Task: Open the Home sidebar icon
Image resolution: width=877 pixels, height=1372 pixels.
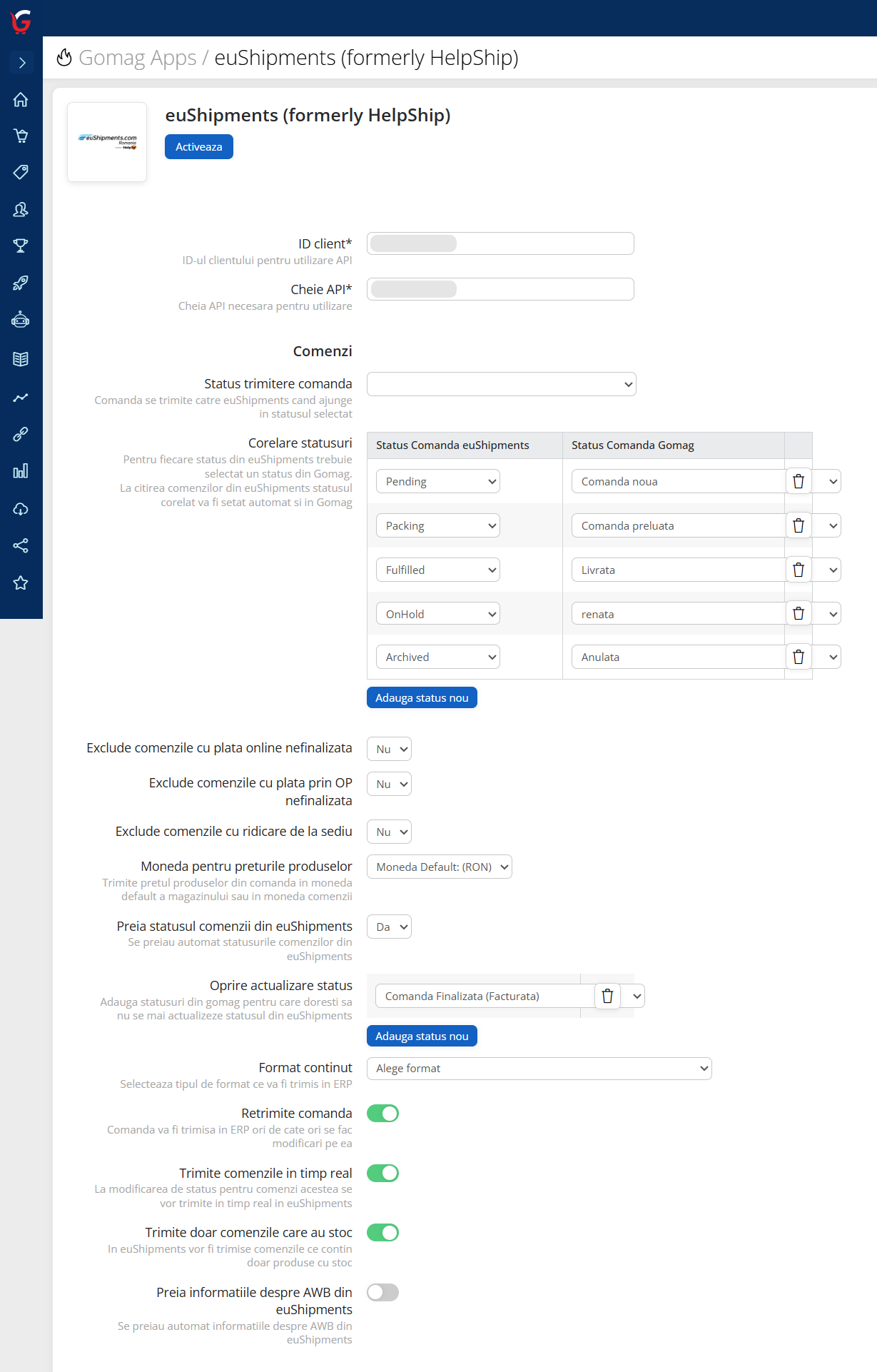Action: pos(21,99)
